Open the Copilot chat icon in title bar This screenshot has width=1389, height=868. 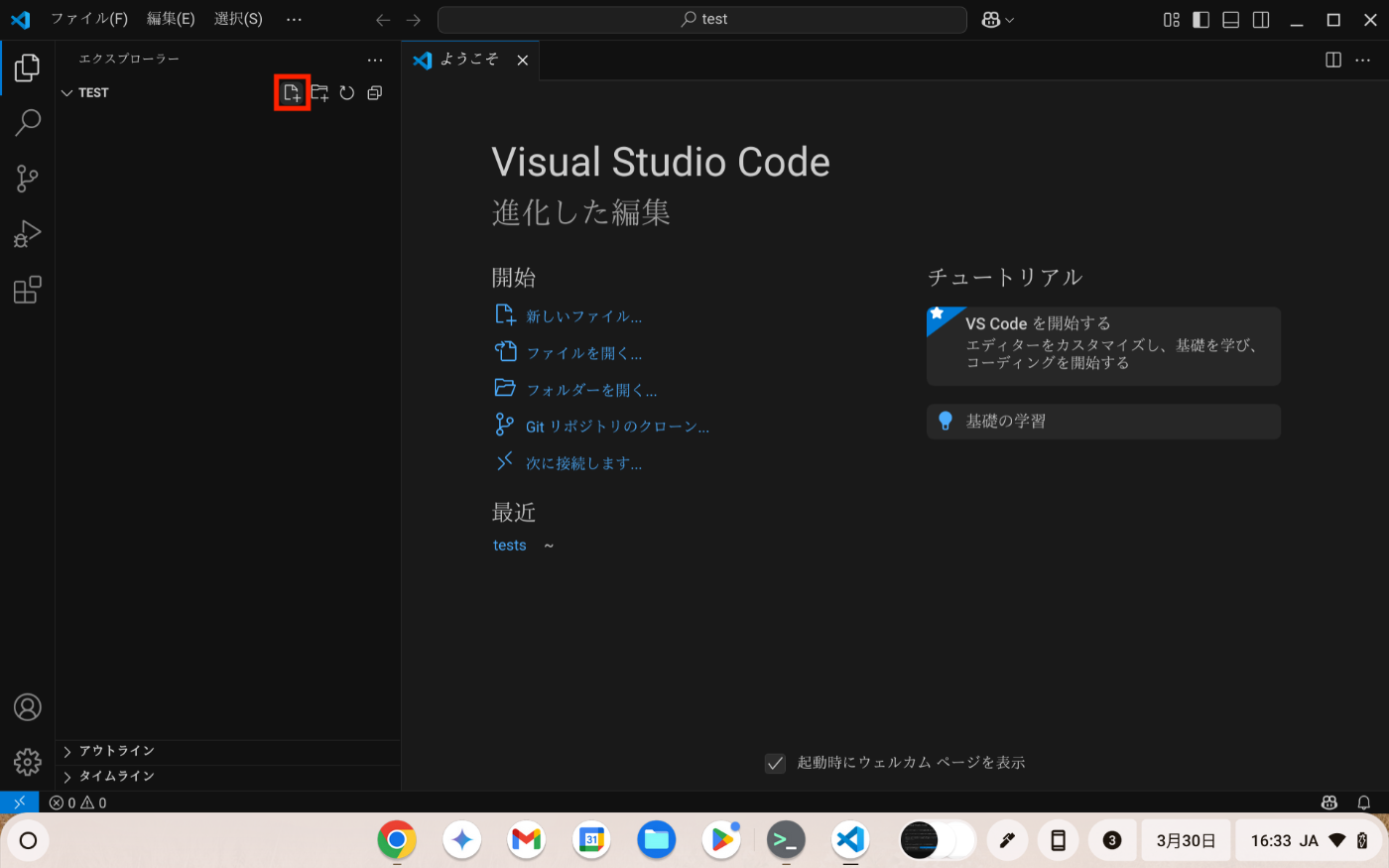(x=990, y=20)
